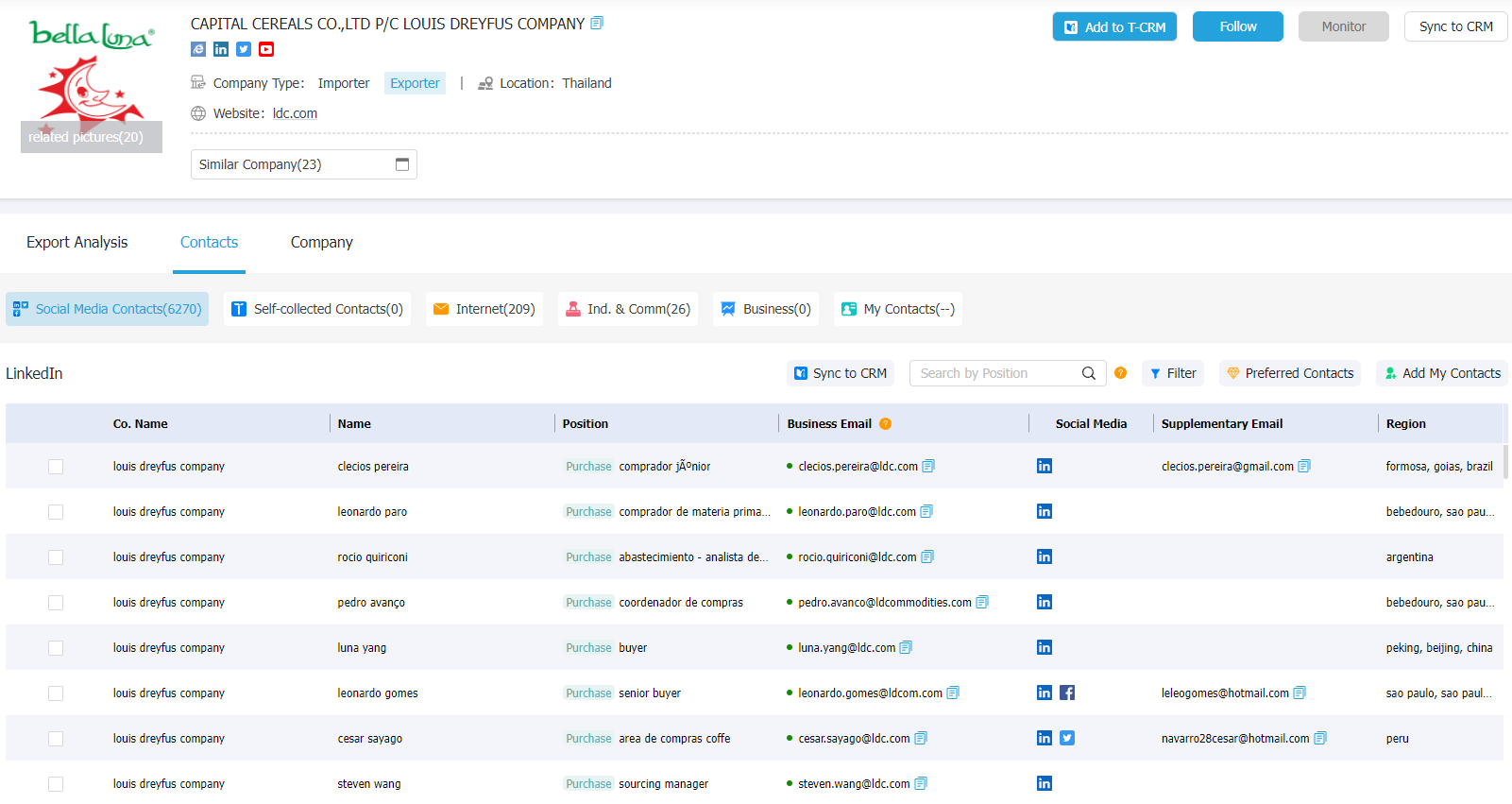Open the LinkedIn profile of rocio quiriconi
The height and width of the screenshot is (804, 1512).
pos(1045,556)
